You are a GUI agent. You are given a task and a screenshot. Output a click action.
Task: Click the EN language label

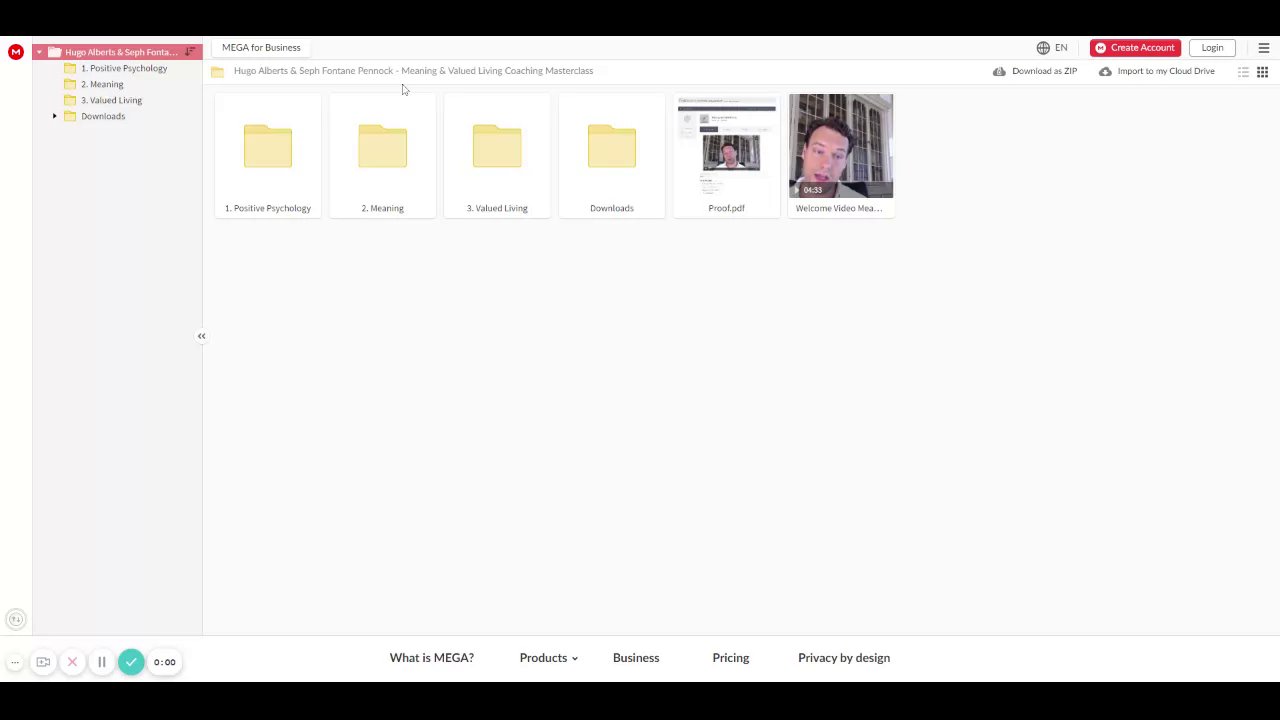click(x=1061, y=48)
